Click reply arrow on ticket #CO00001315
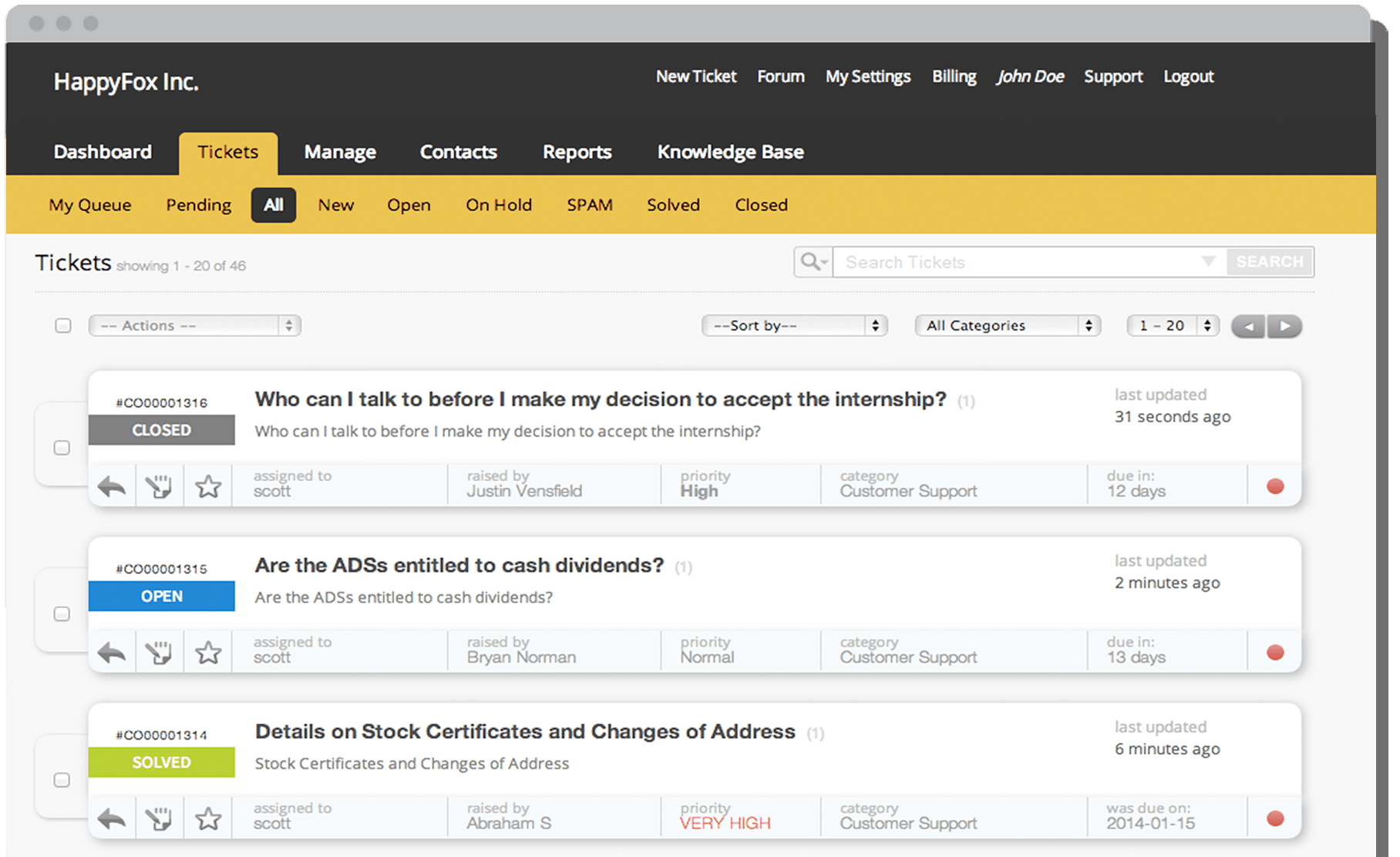 [x=112, y=653]
